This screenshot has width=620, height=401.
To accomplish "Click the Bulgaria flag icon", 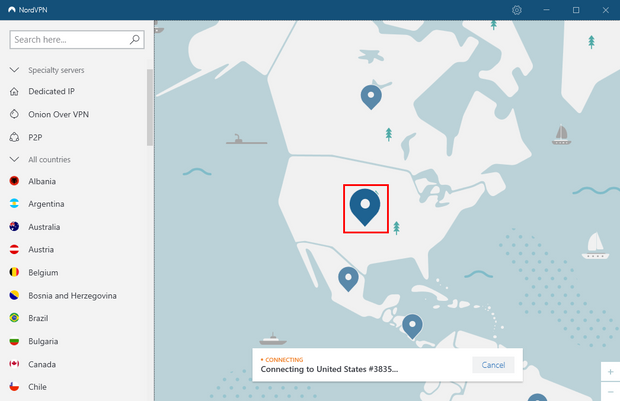I will [x=14, y=341].
